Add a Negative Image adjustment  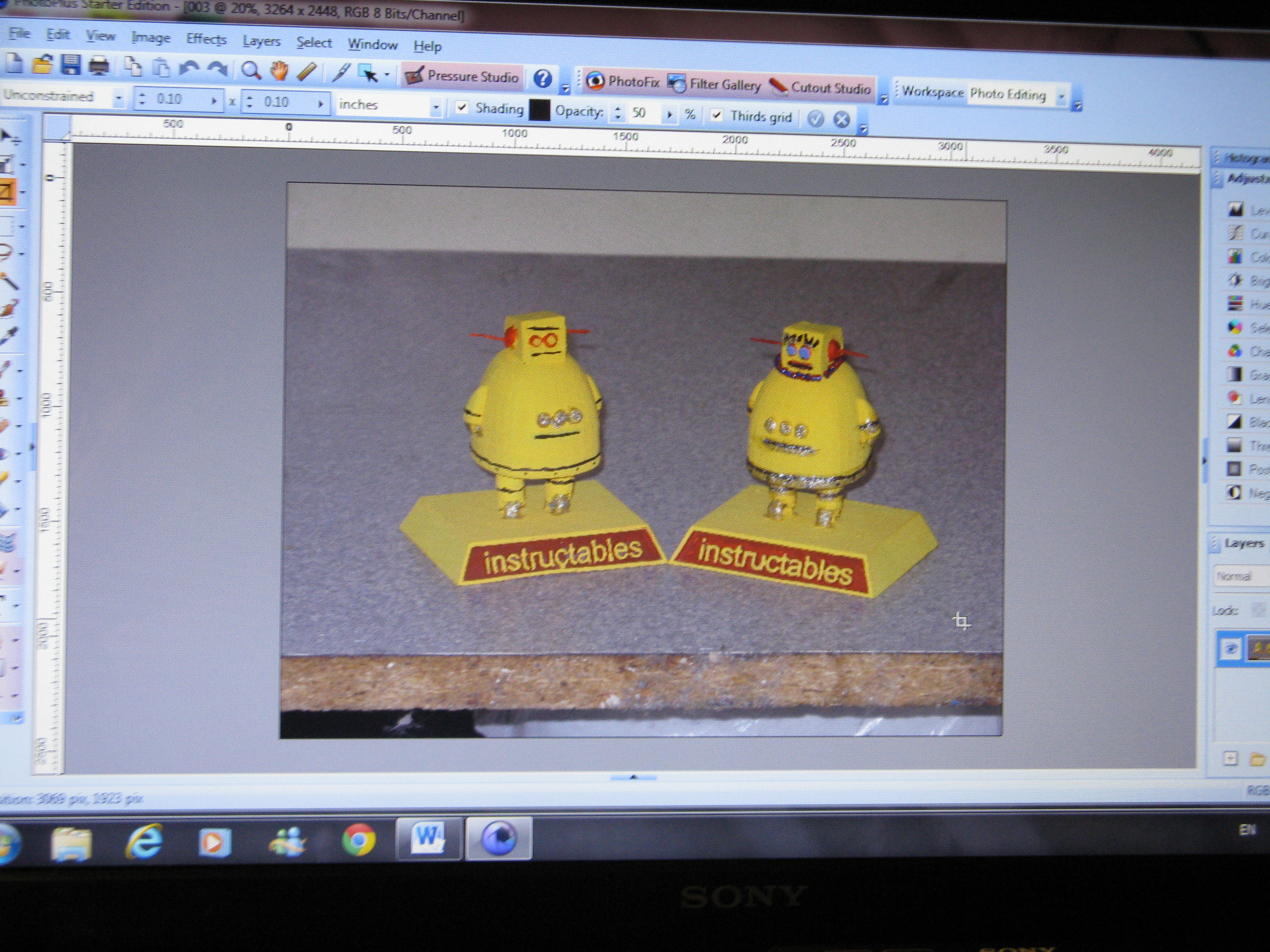click(1234, 492)
